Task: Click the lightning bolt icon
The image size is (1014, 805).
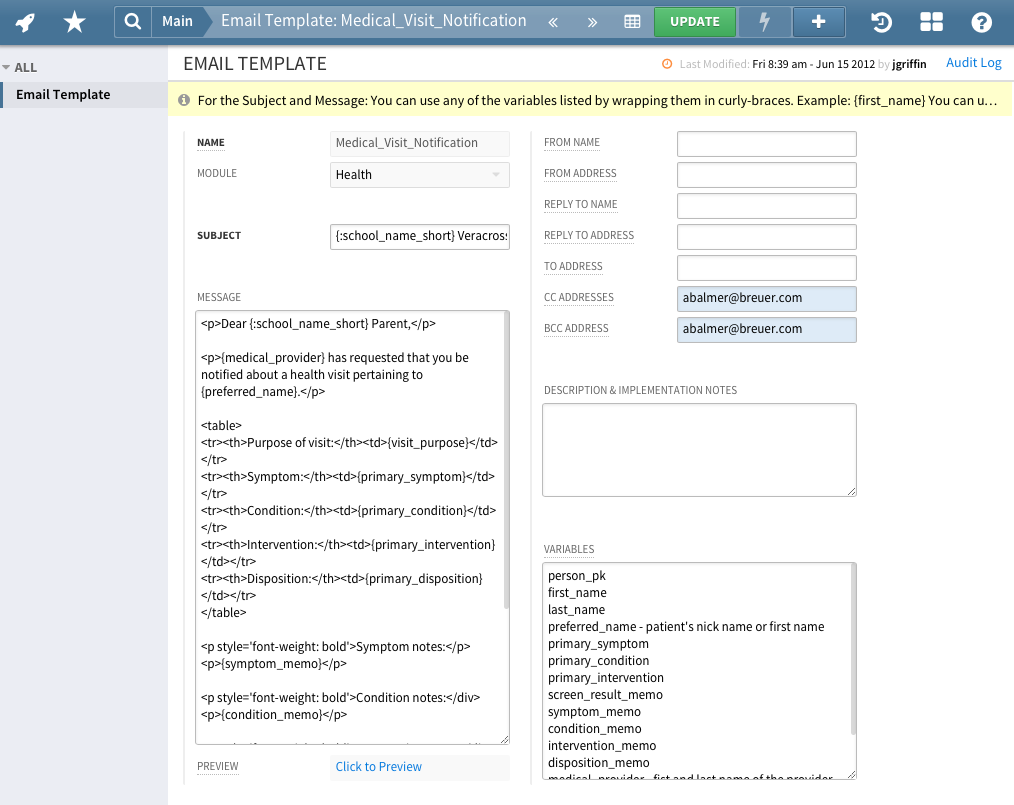Action: pos(764,21)
